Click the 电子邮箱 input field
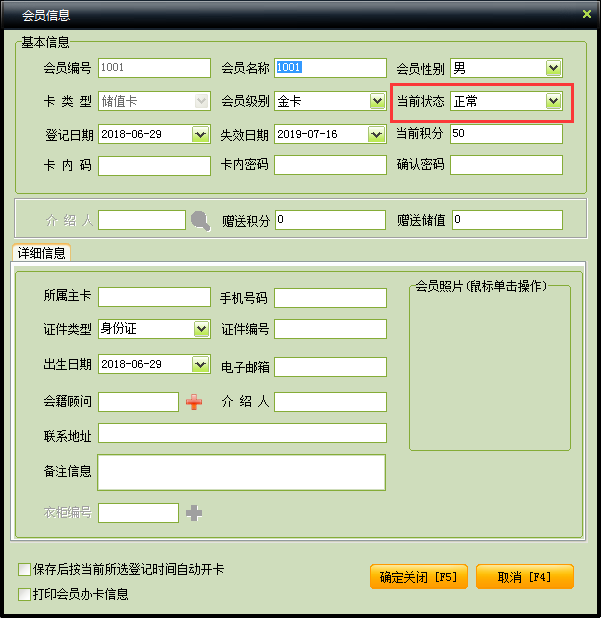The width and height of the screenshot is (601, 618). (x=330, y=367)
